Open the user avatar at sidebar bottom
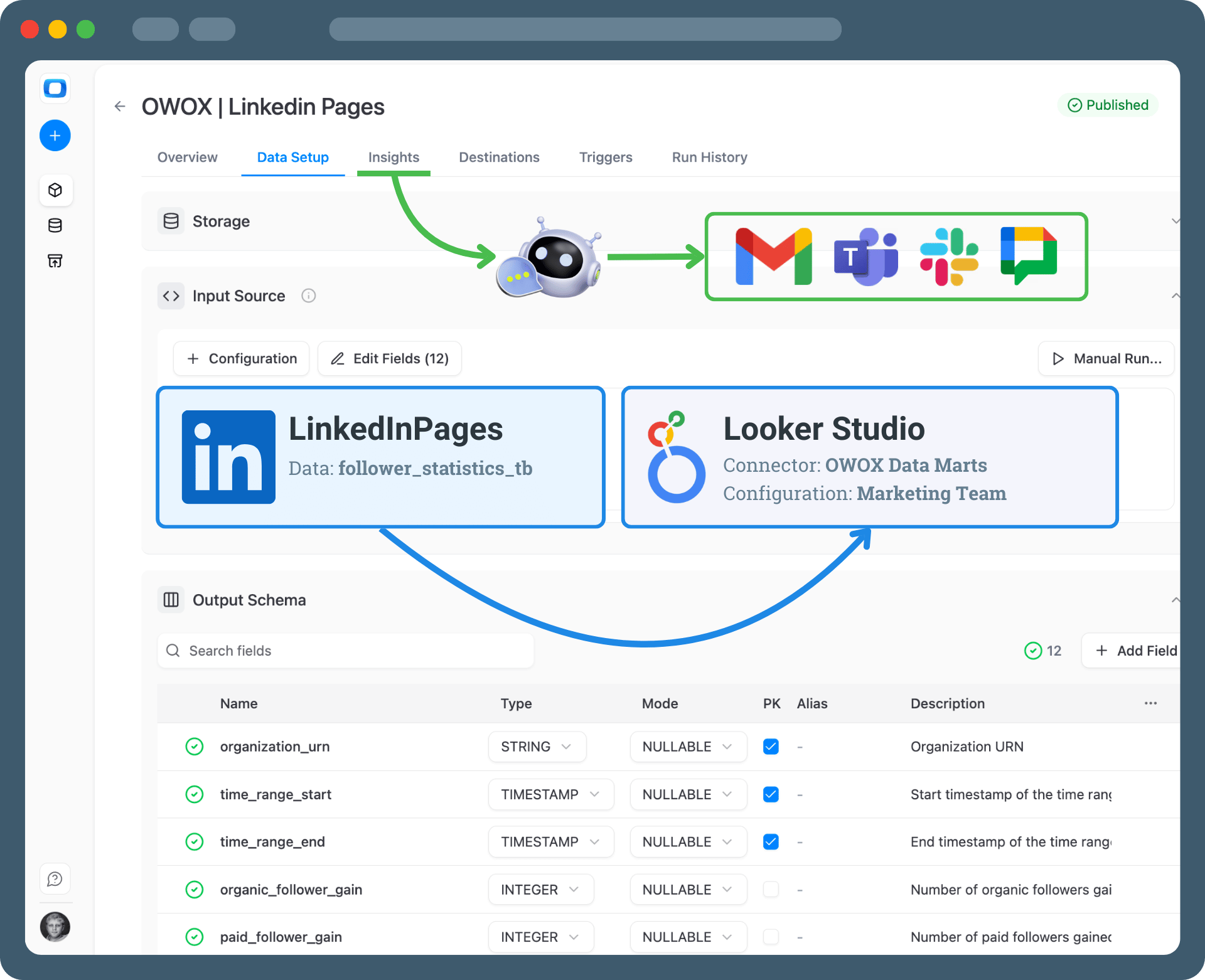Screen dimensions: 1205x980 coord(55,927)
